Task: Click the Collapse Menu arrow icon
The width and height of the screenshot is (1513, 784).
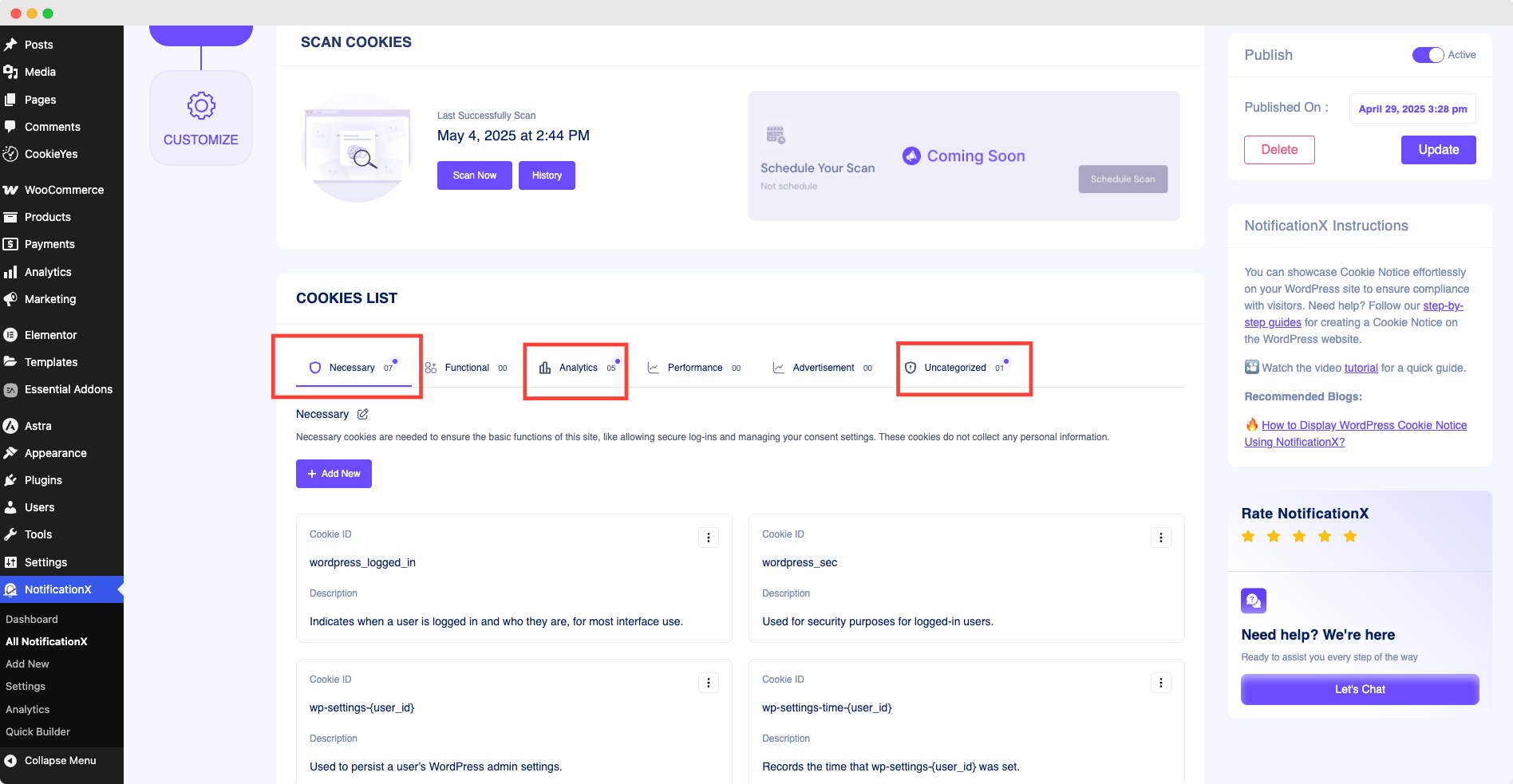Action: (x=10, y=761)
